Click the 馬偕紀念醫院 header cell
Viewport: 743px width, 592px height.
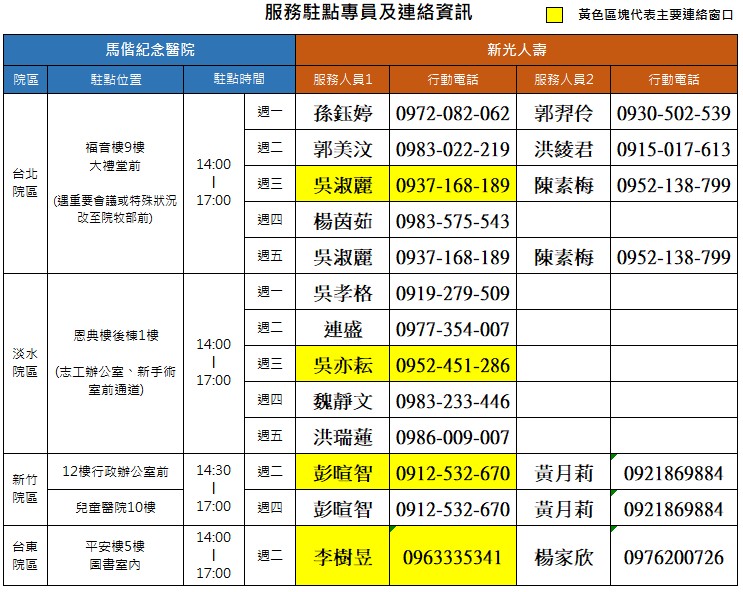149,50
